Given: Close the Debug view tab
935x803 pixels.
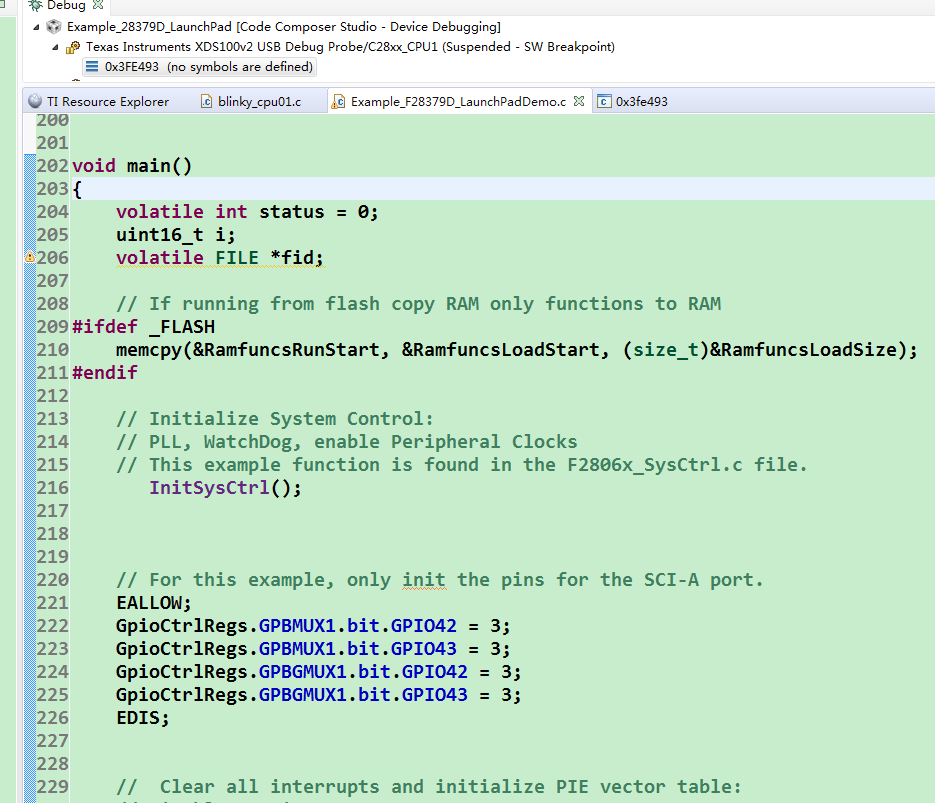Looking at the screenshot, I should [98, 5].
